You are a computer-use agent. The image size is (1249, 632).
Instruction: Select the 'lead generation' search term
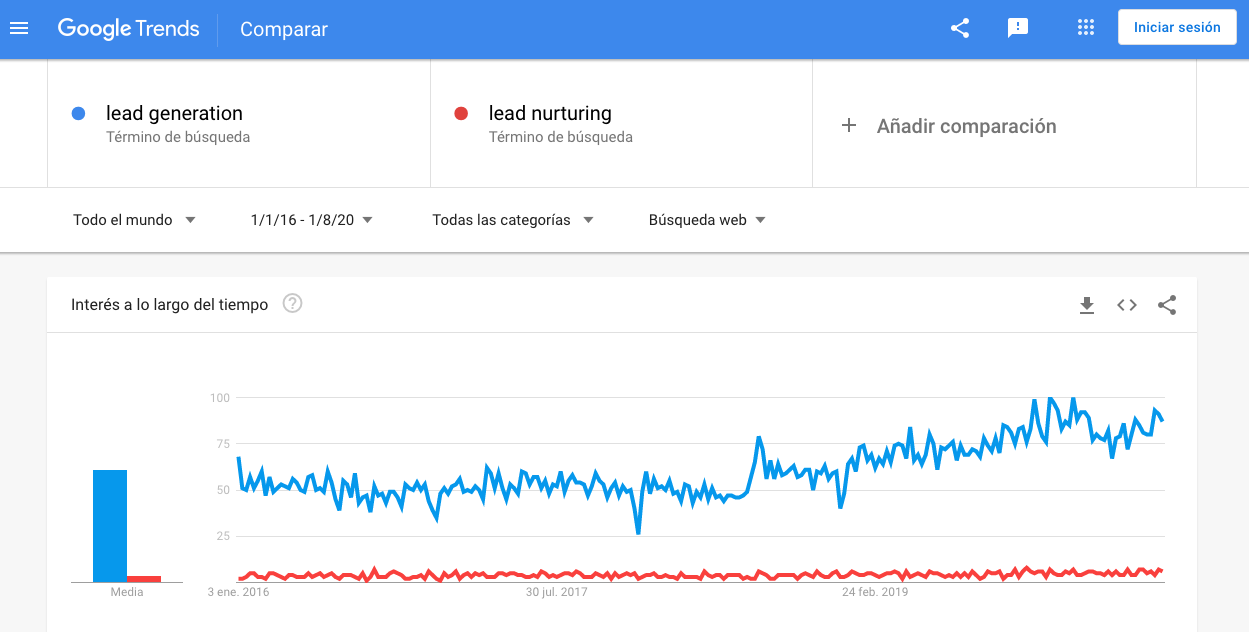point(174,113)
